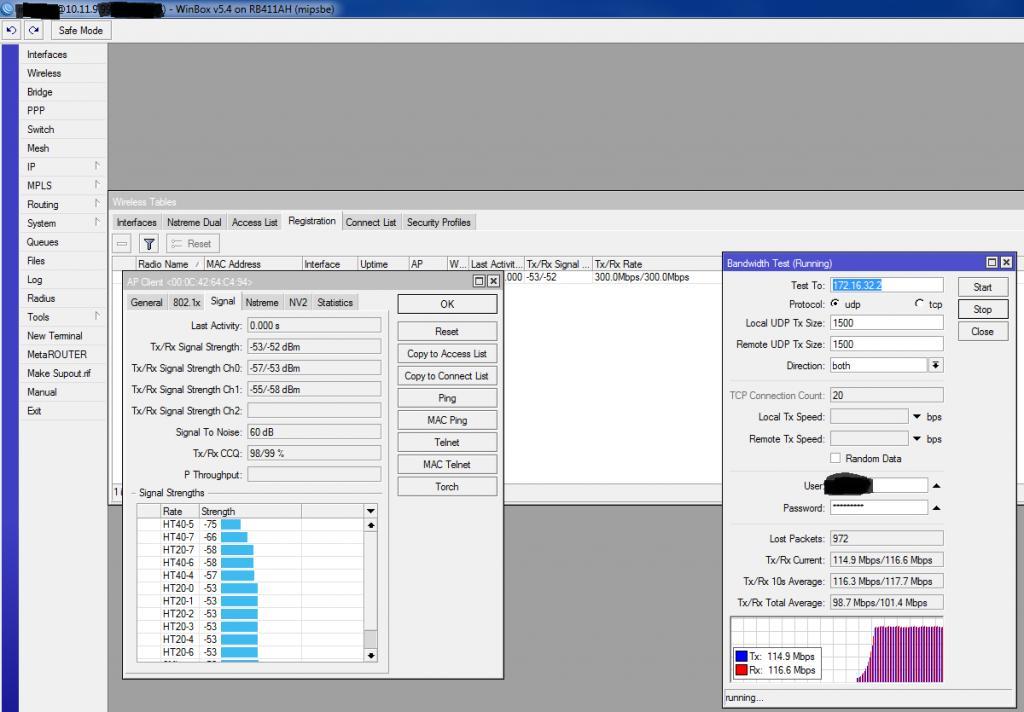Stop the running bandwidth test
Image resolution: width=1024 pixels, height=712 pixels.
982,309
